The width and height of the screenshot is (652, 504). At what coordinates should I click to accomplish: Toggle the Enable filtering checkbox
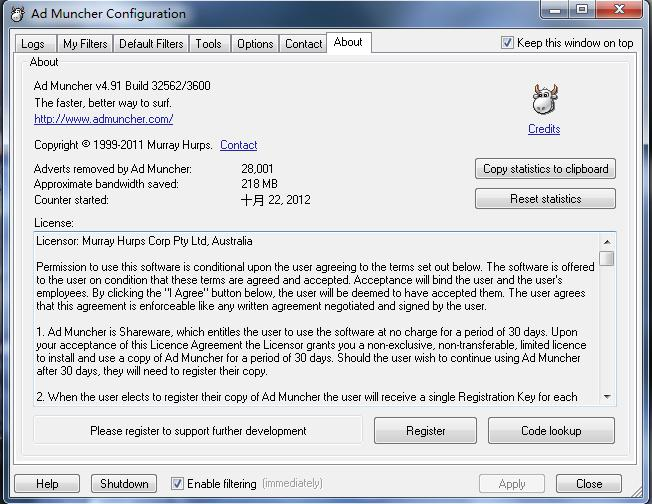(177, 484)
